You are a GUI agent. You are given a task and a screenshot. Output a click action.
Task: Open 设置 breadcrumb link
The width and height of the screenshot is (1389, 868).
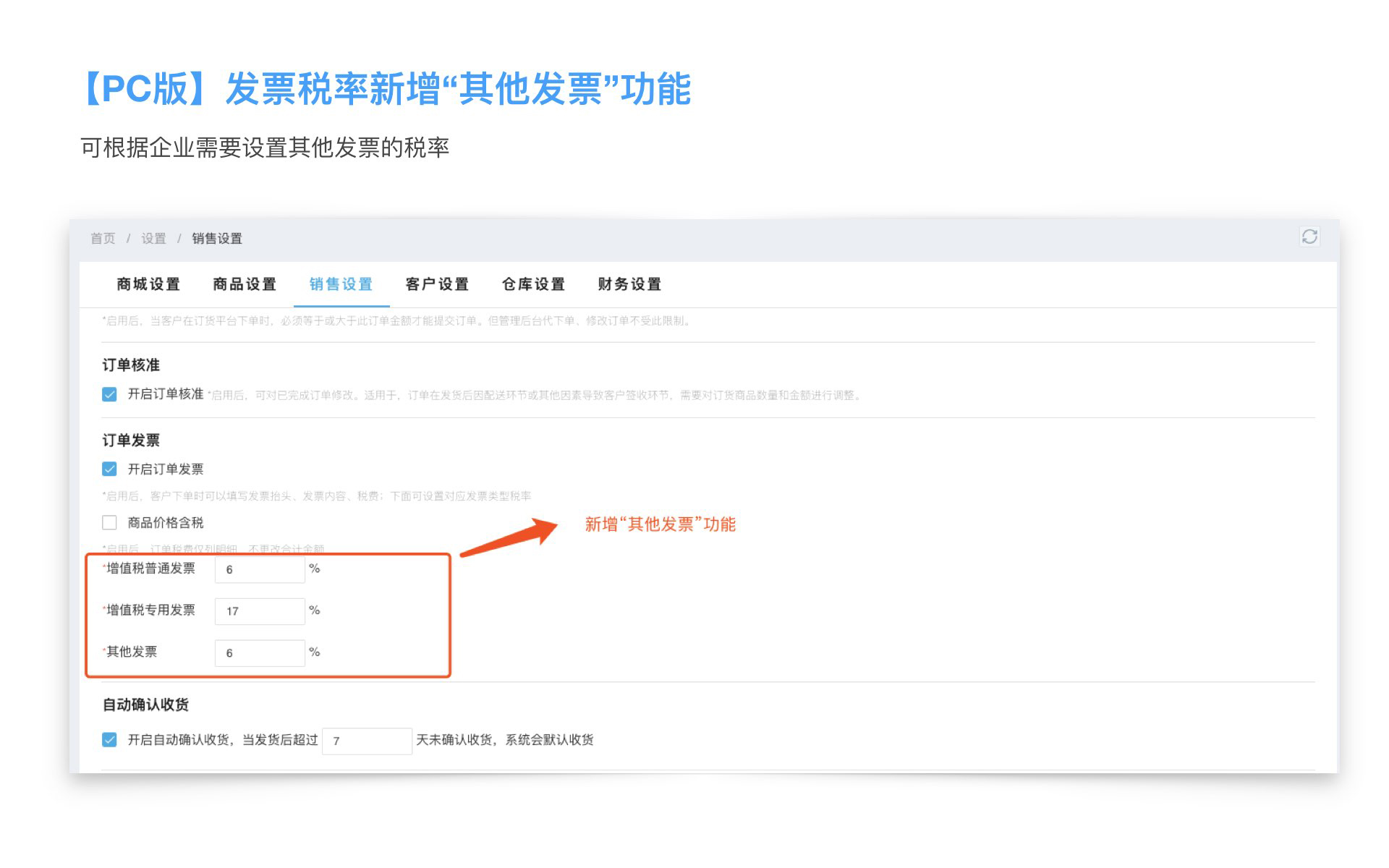click(153, 239)
